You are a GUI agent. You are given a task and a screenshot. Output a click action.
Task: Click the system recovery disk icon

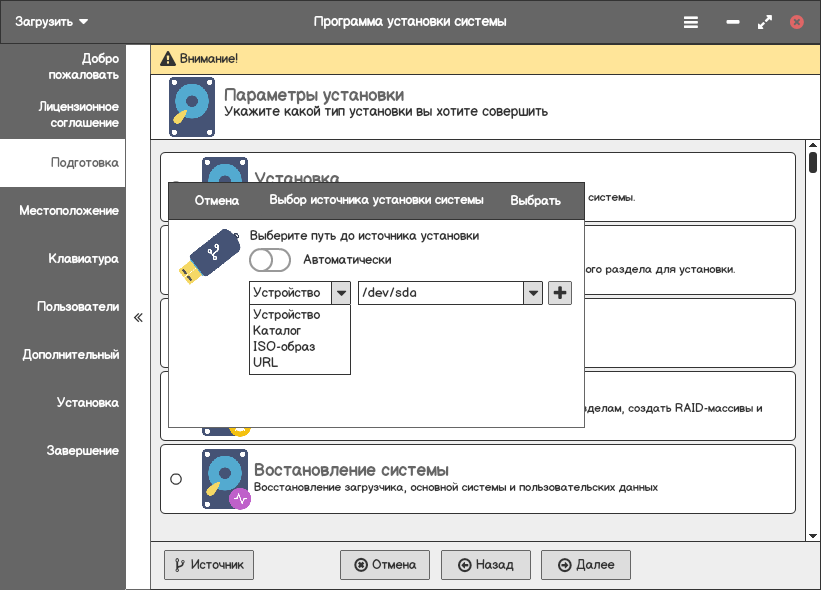click(x=225, y=479)
